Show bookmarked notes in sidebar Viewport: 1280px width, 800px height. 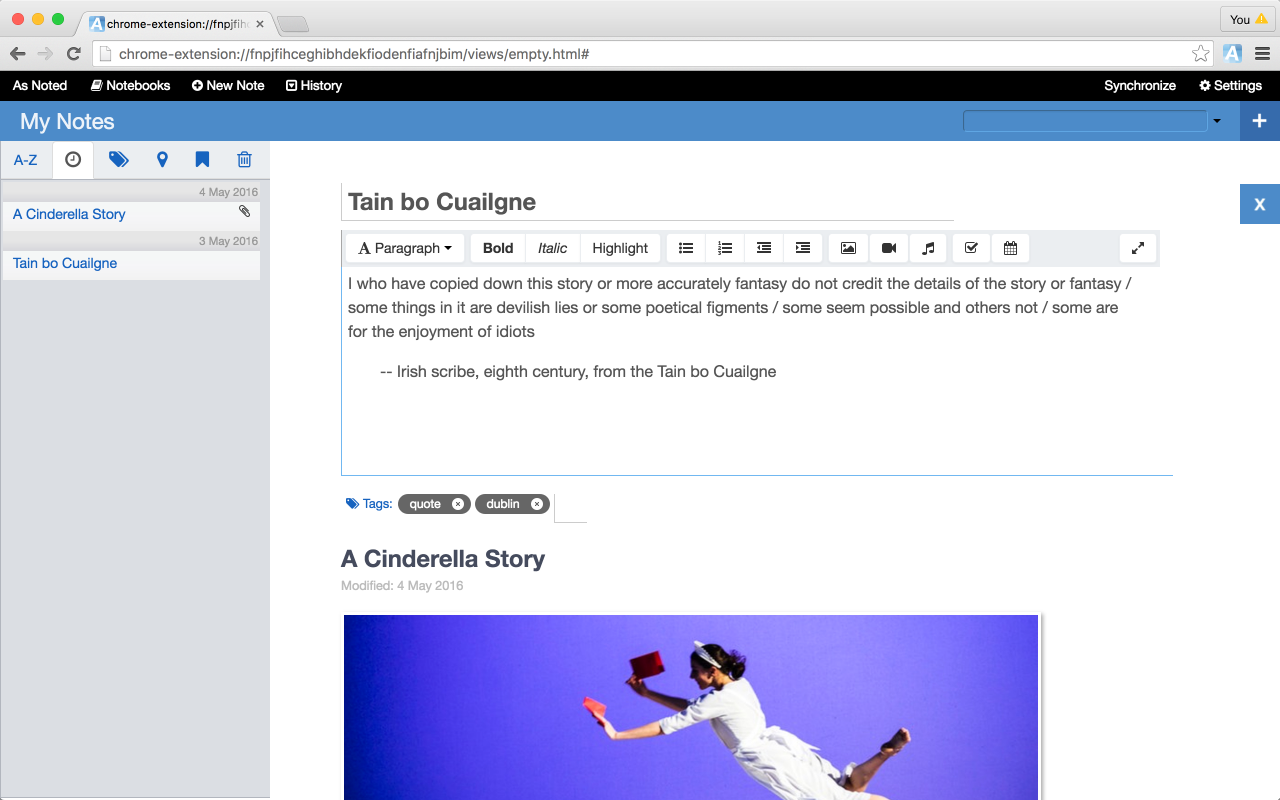pyautogui.click(x=202, y=160)
